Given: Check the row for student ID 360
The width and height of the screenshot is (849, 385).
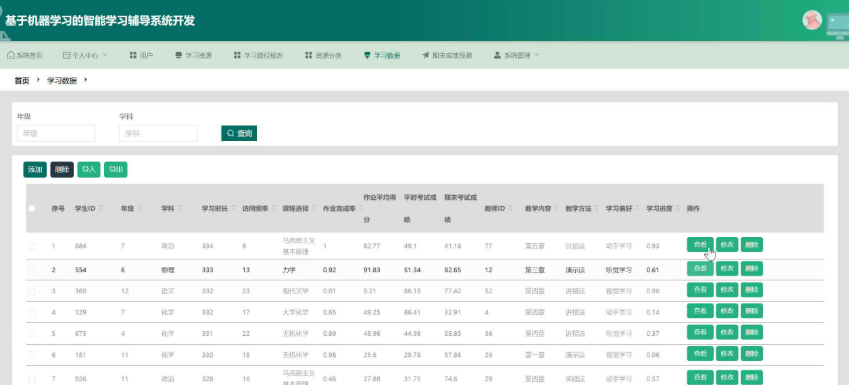Looking at the screenshot, I should 32,291.
